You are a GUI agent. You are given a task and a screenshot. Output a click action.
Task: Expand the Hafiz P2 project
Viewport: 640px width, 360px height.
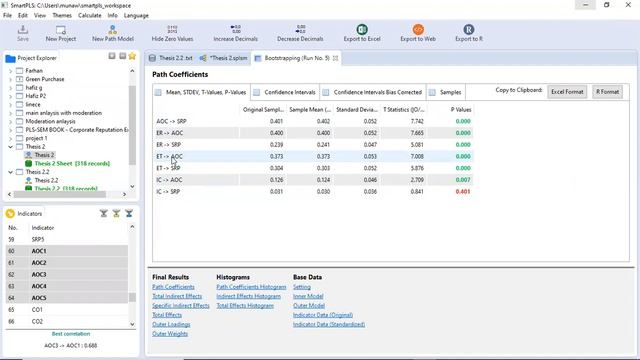[x=10, y=96]
